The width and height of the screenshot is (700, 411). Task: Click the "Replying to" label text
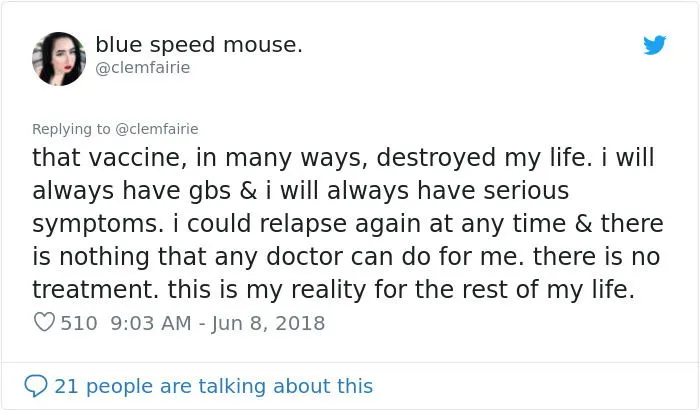(x=71, y=128)
